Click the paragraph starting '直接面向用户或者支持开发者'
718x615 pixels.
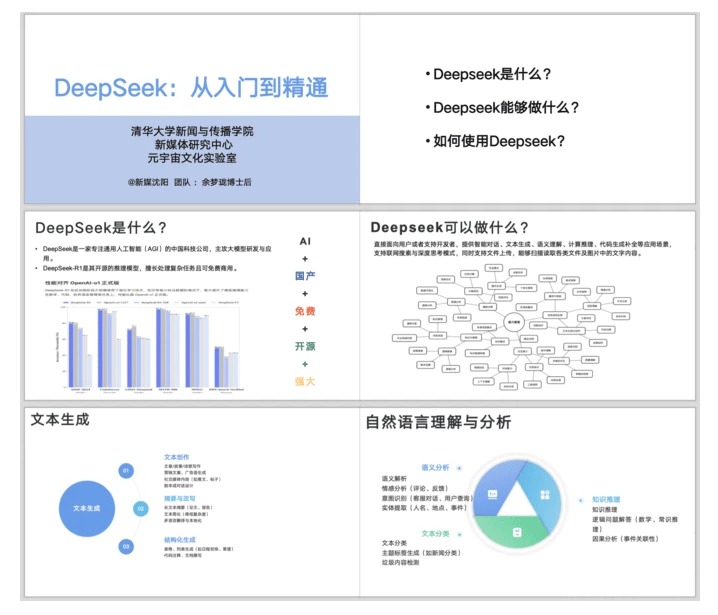pos(522,249)
